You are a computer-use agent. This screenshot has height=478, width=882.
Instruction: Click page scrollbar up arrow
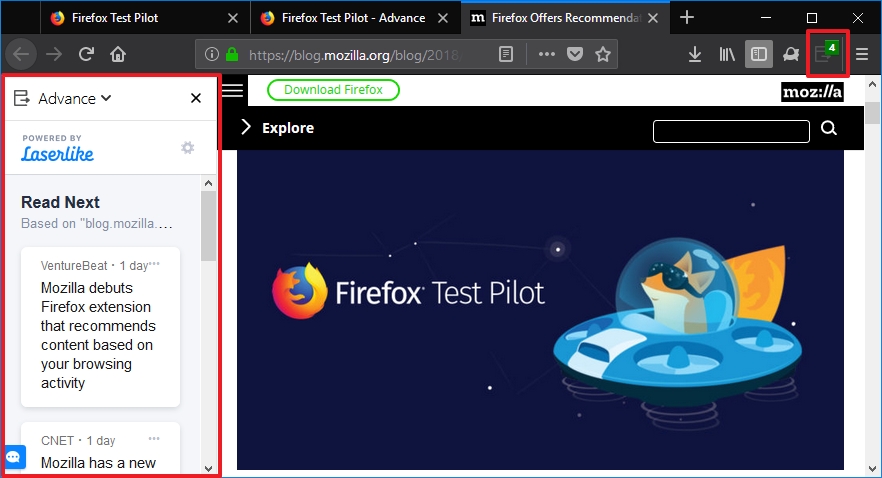[x=872, y=85]
